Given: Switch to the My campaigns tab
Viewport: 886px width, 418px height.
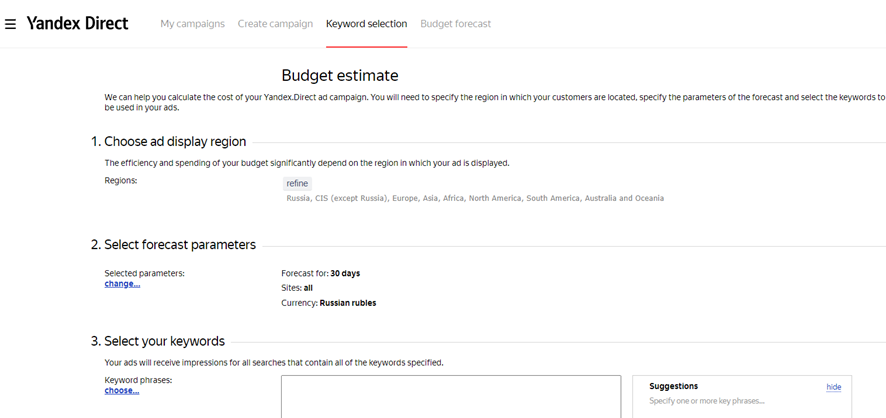Looking at the screenshot, I should tap(192, 24).
